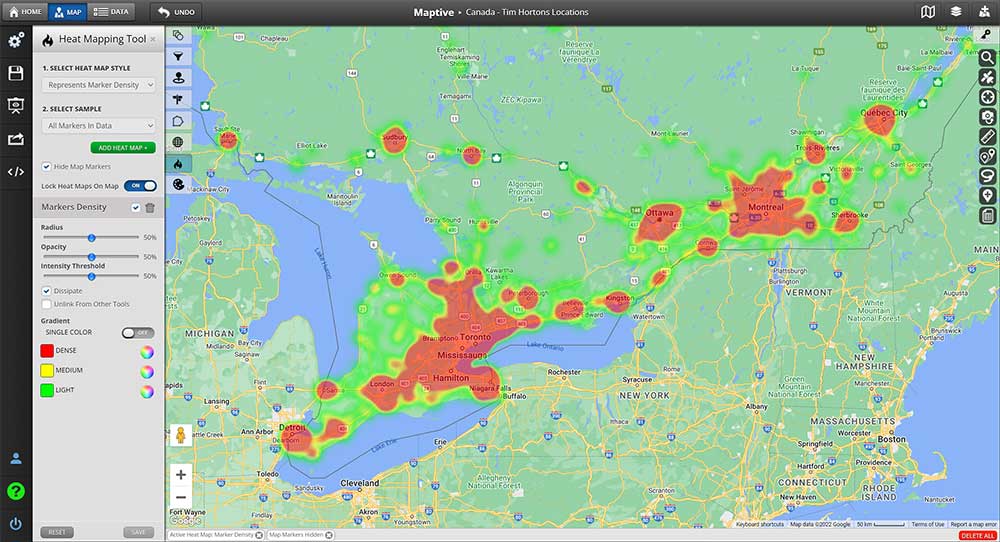1000x542 pixels.
Task: Click the share/export arrow icon in sidebar
Action: [16, 139]
